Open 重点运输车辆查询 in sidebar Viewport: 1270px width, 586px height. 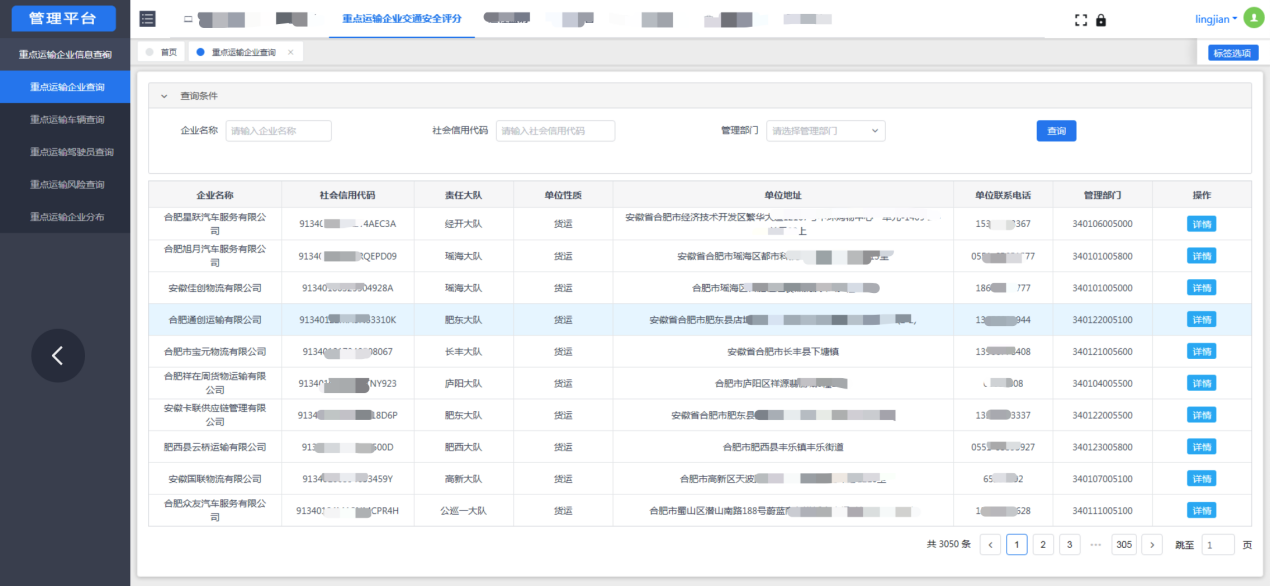point(66,120)
